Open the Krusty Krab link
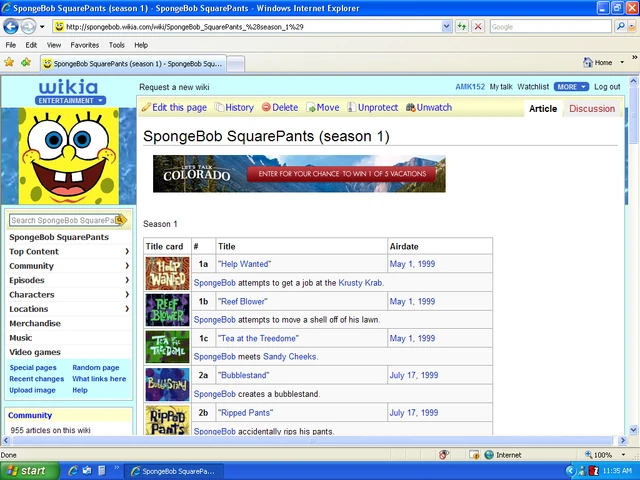The height and width of the screenshot is (480, 640). pyautogui.click(x=361, y=282)
